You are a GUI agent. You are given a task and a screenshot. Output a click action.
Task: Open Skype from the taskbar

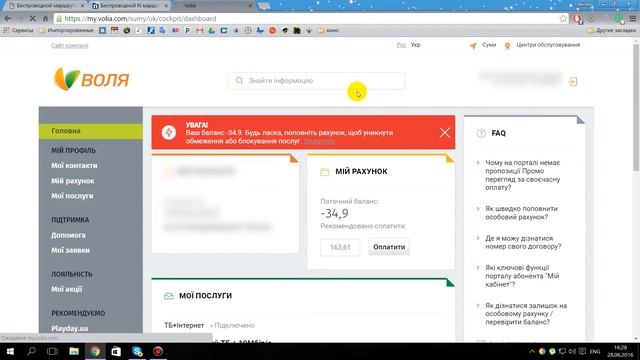pos(137,351)
